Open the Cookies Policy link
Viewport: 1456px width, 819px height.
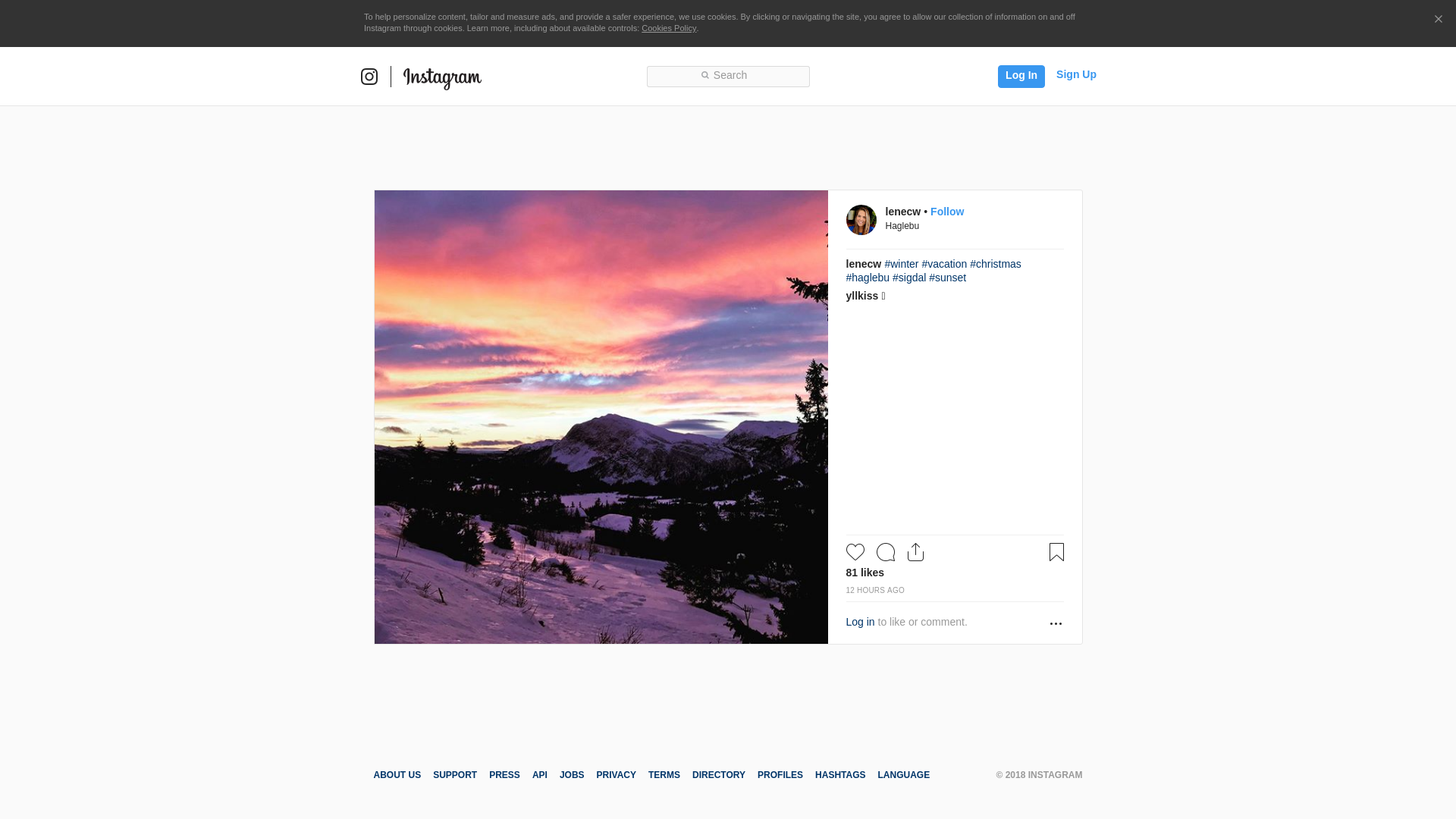[668, 28]
